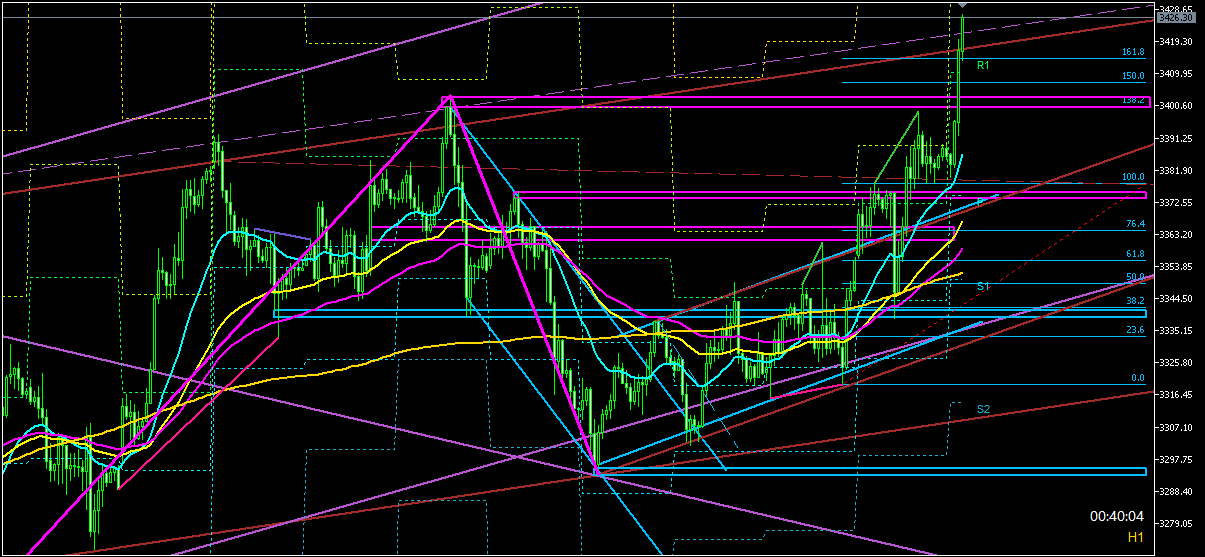Click 3316.45 on the price scale
The height and width of the screenshot is (557, 1205).
(x=1177, y=395)
